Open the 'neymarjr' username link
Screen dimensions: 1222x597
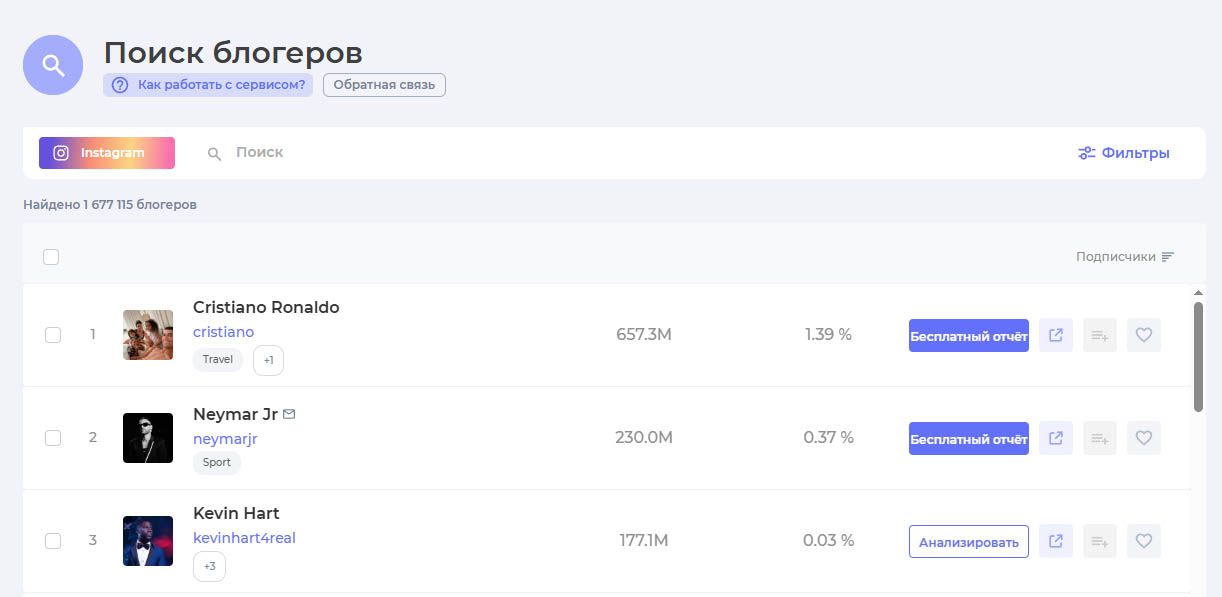225,439
